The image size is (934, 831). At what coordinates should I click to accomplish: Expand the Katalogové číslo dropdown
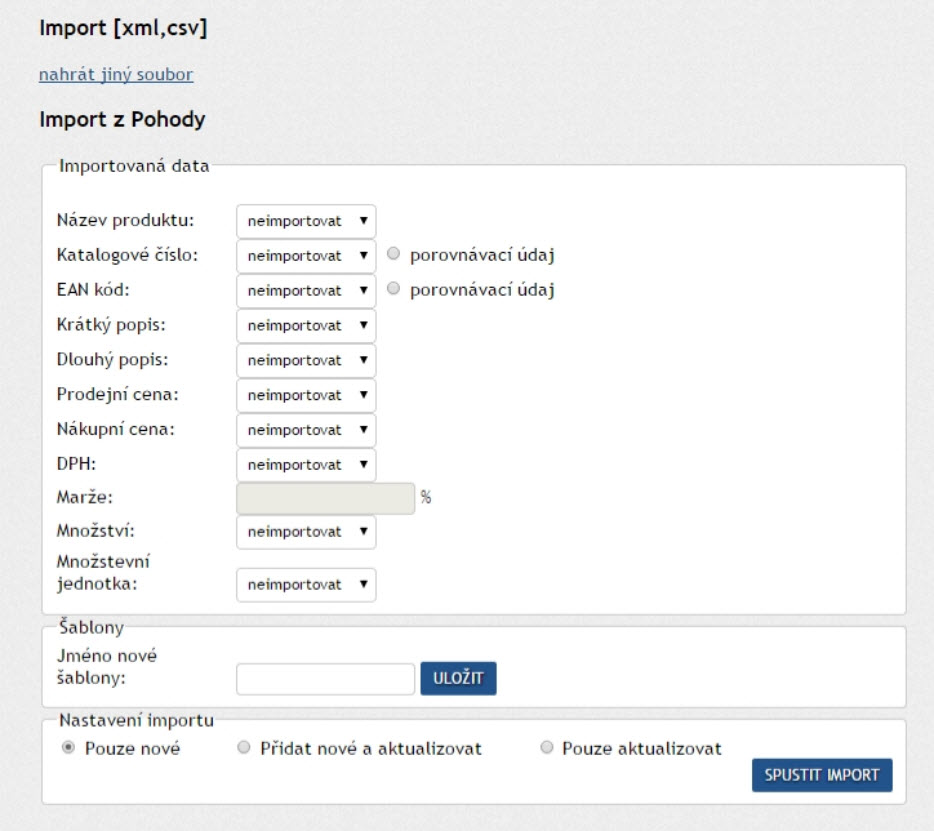click(306, 256)
